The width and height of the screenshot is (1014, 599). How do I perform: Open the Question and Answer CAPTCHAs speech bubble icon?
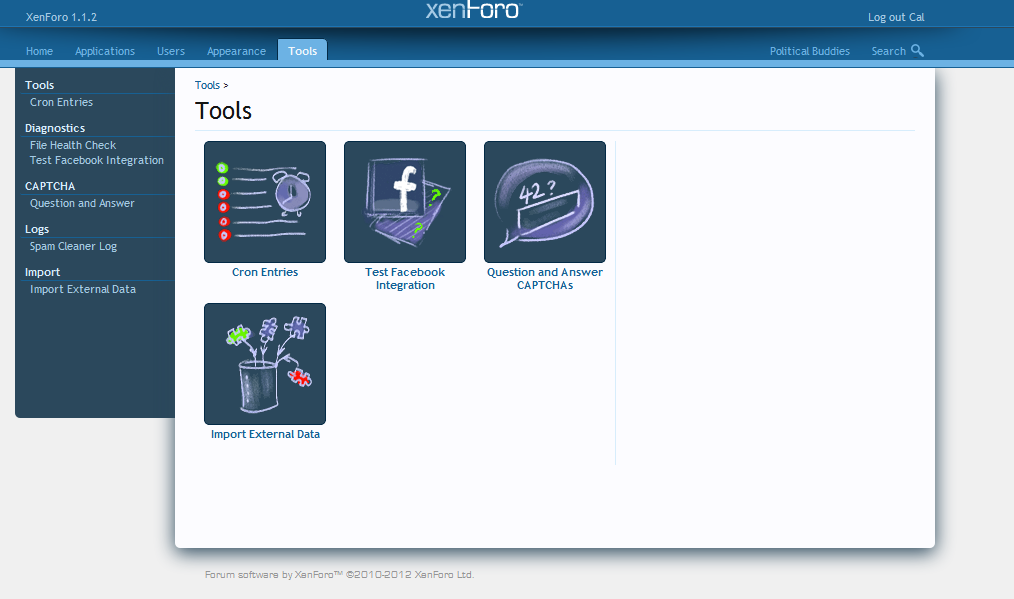(545, 202)
